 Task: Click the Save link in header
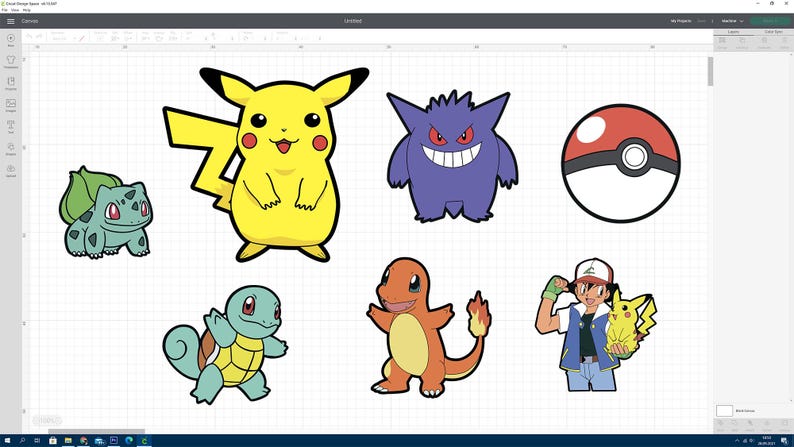point(701,21)
